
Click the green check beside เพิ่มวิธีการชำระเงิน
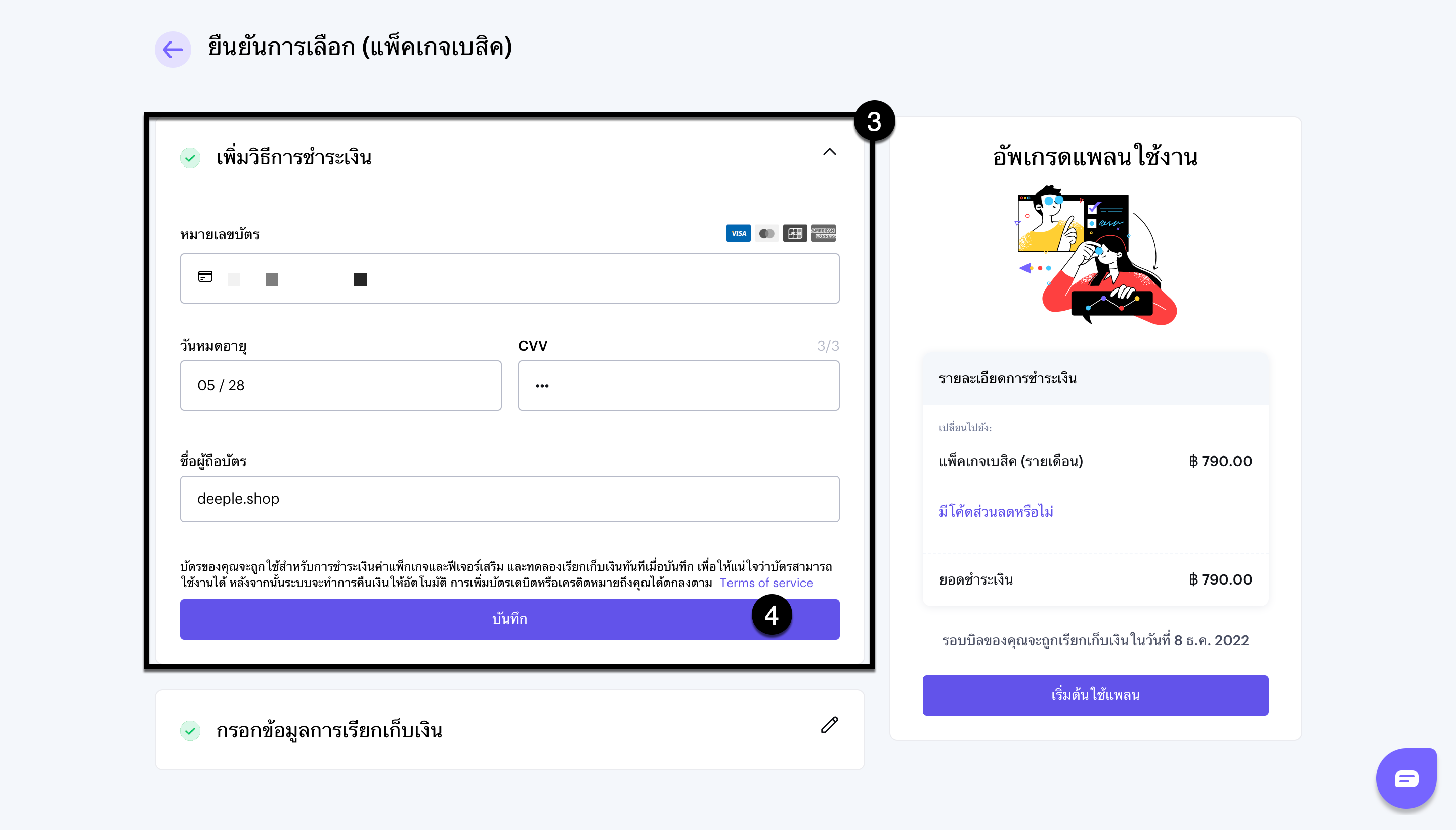click(x=190, y=158)
